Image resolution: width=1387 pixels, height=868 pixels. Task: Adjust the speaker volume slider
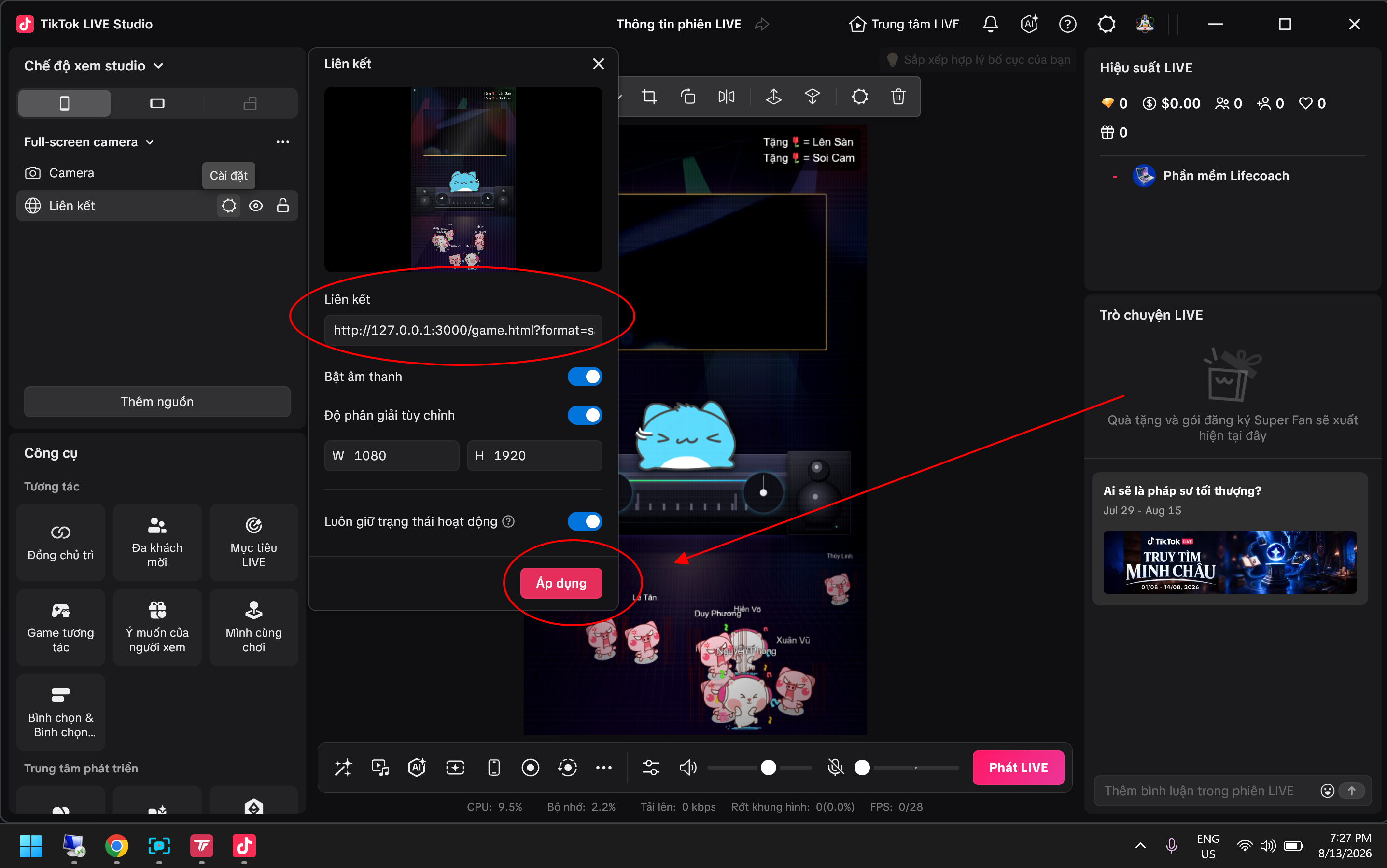click(759, 768)
